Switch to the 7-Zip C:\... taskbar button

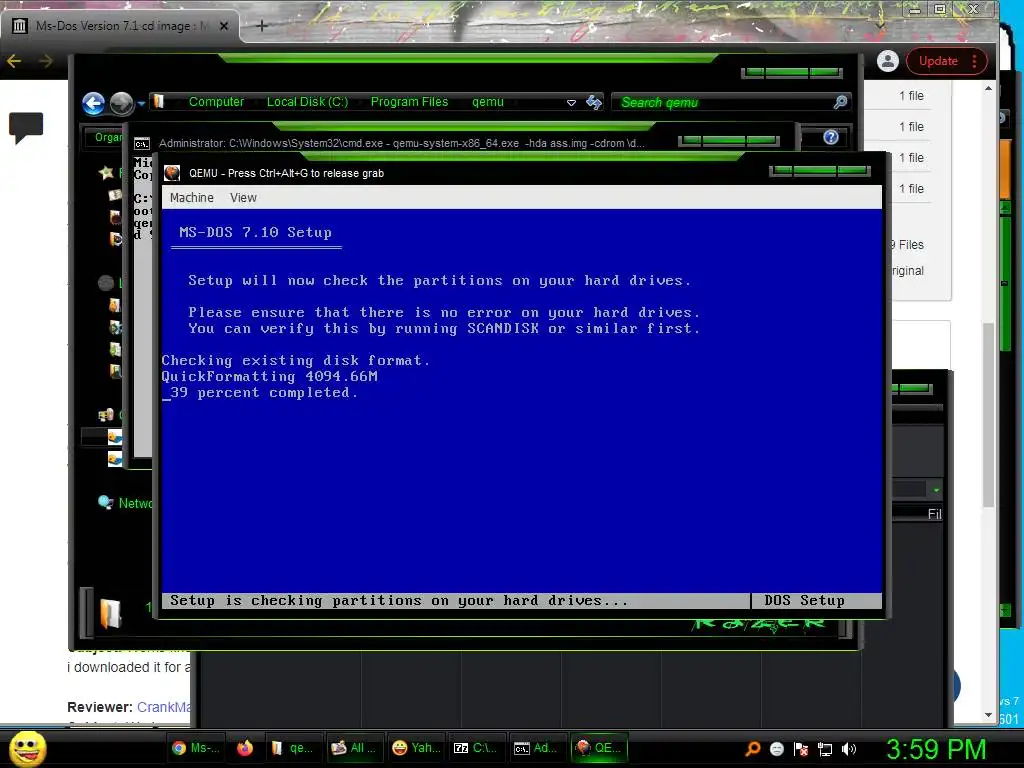coord(475,748)
